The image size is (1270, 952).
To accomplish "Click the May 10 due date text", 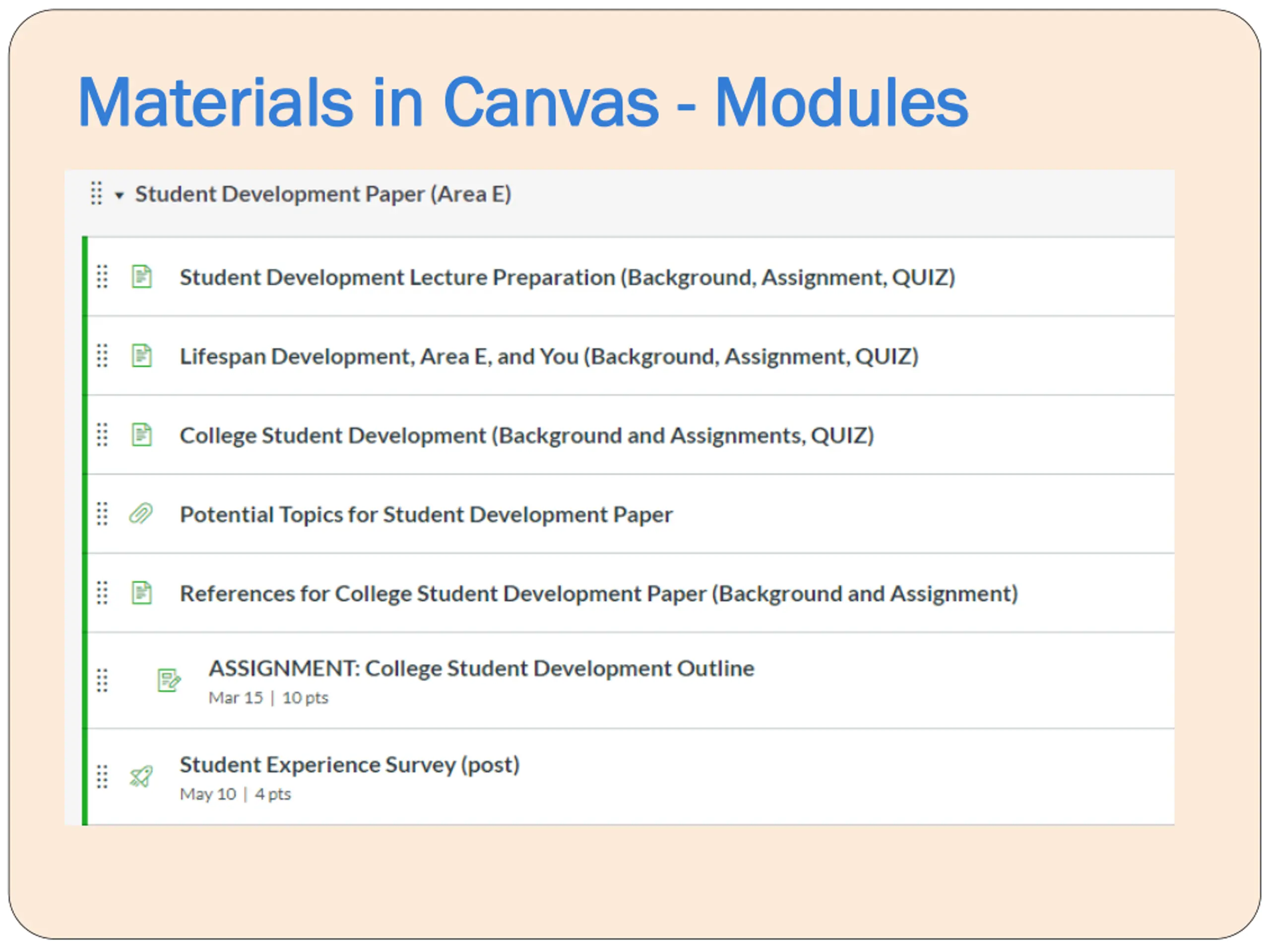I will point(208,794).
